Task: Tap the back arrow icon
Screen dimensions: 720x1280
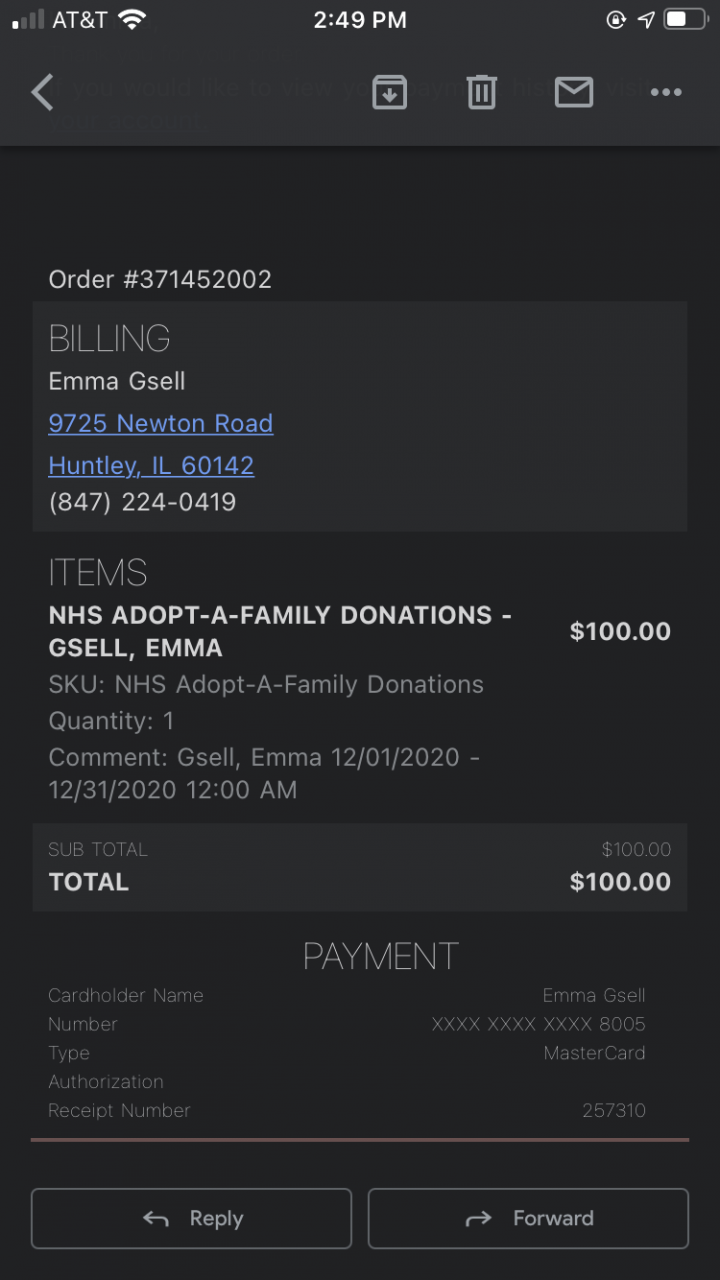Action: click(42, 92)
